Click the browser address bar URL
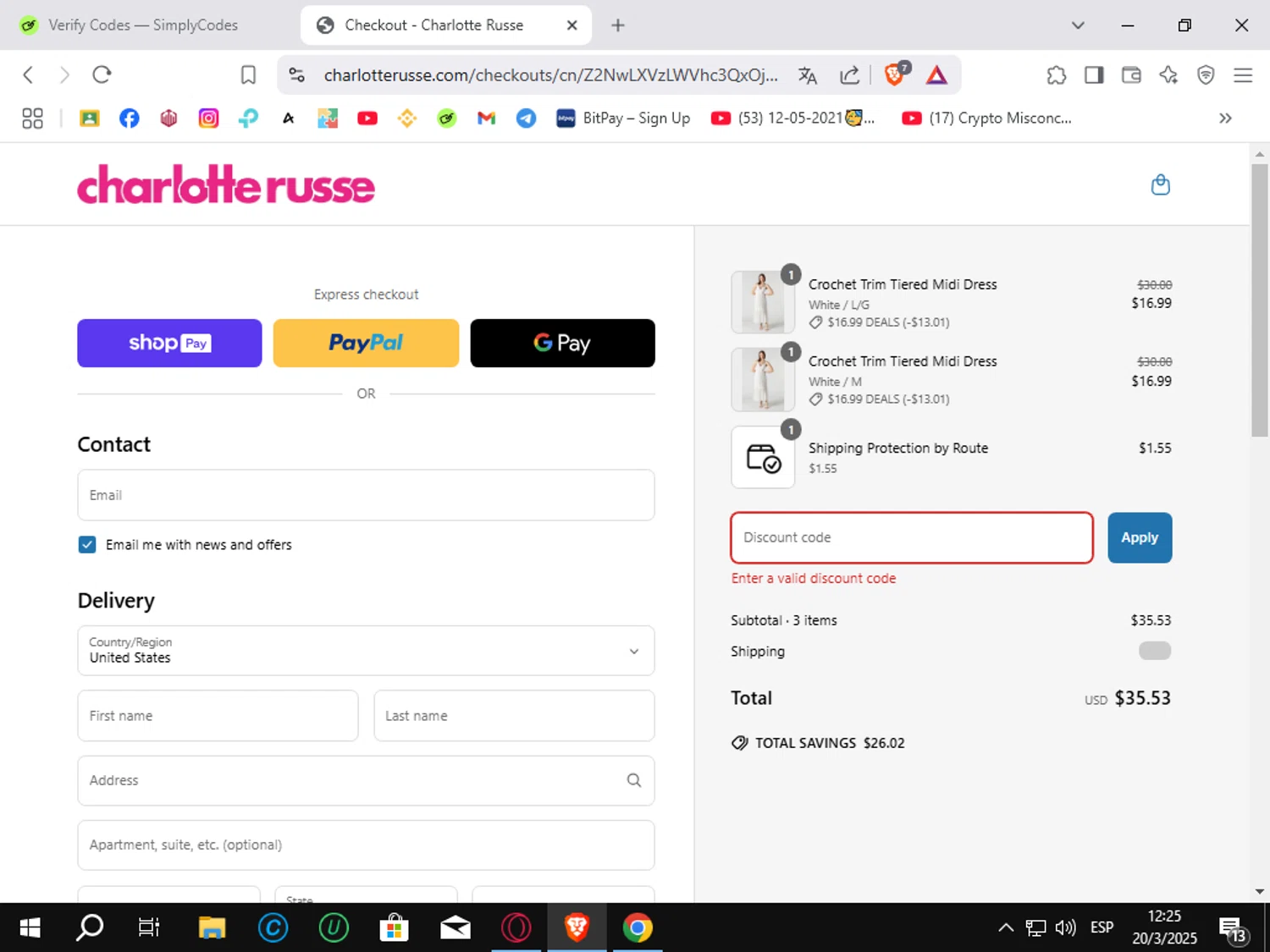 click(550, 75)
